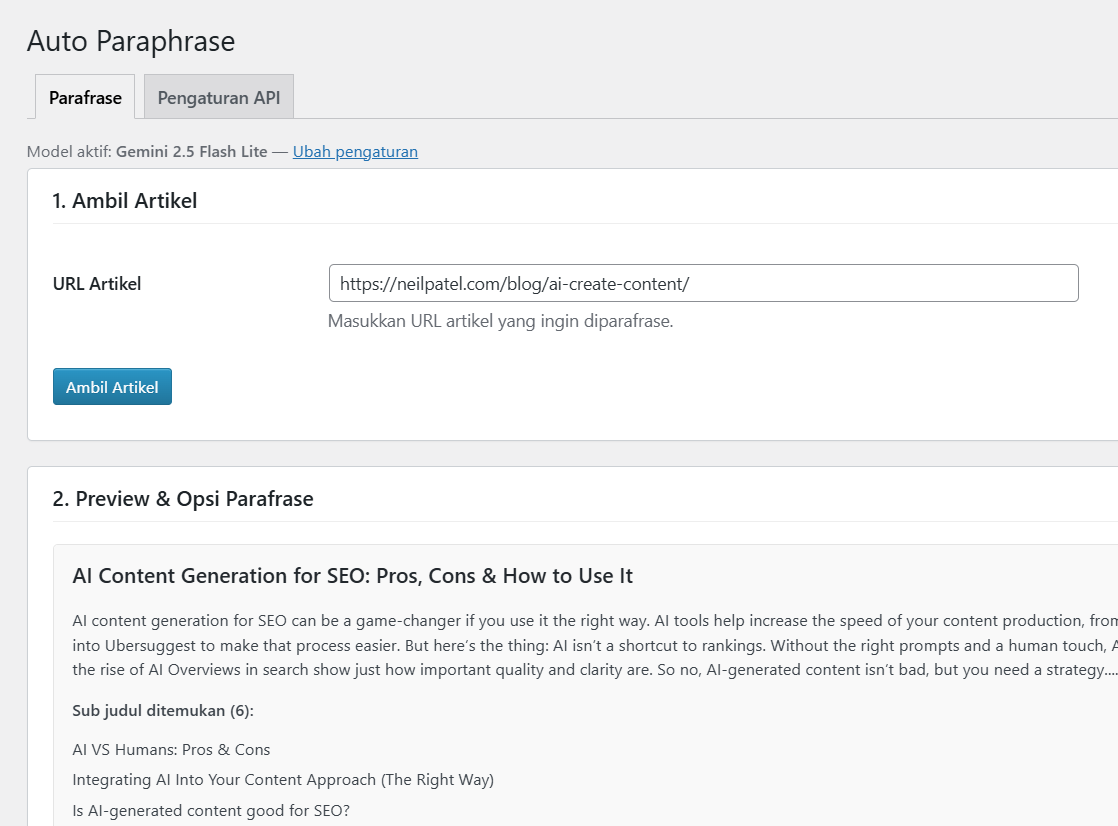Click the Auto Paraphrase page title
Image resolution: width=1118 pixels, height=826 pixels.
[x=131, y=41]
